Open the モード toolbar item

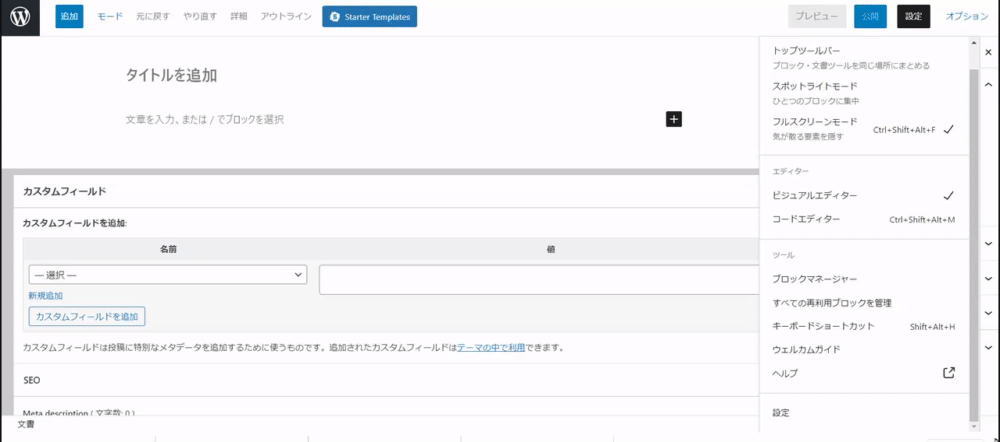[110, 17]
